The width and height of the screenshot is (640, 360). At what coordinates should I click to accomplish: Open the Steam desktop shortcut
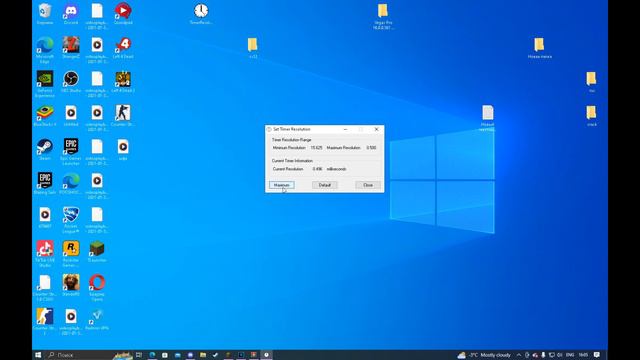pyautogui.click(x=45, y=149)
